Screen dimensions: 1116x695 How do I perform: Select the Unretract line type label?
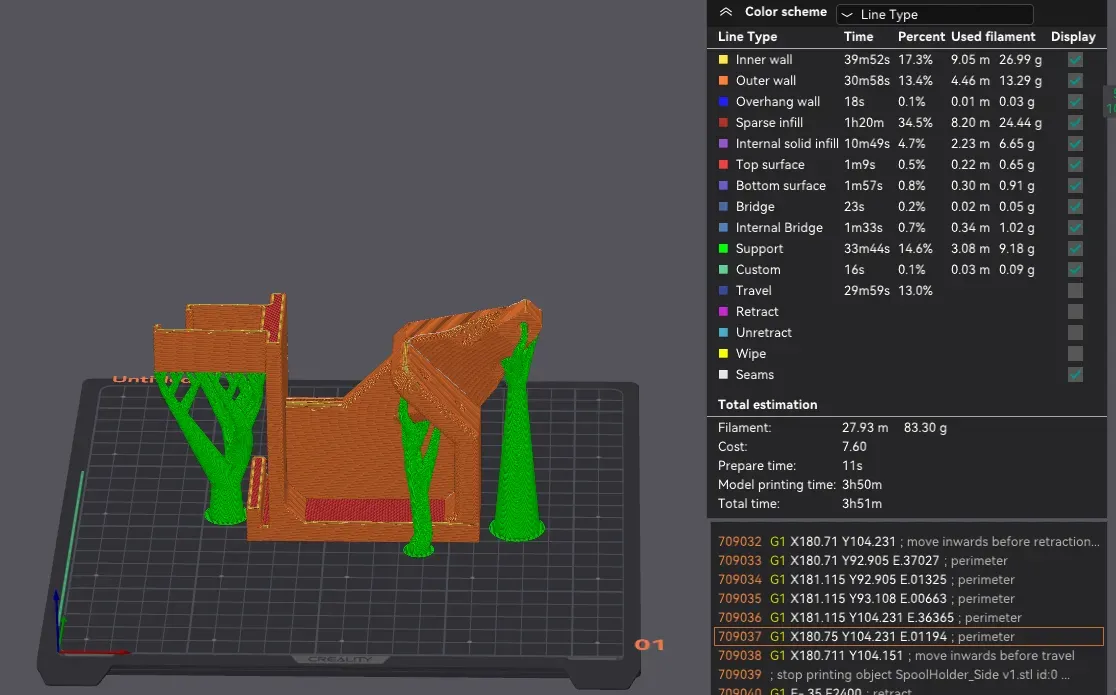point(763,333)
